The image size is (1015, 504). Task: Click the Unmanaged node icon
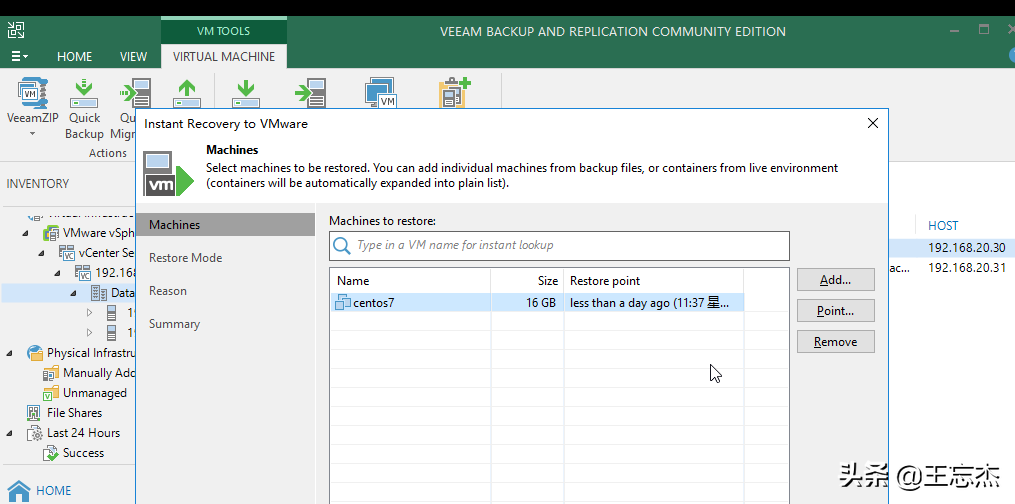tap(50, 393)
